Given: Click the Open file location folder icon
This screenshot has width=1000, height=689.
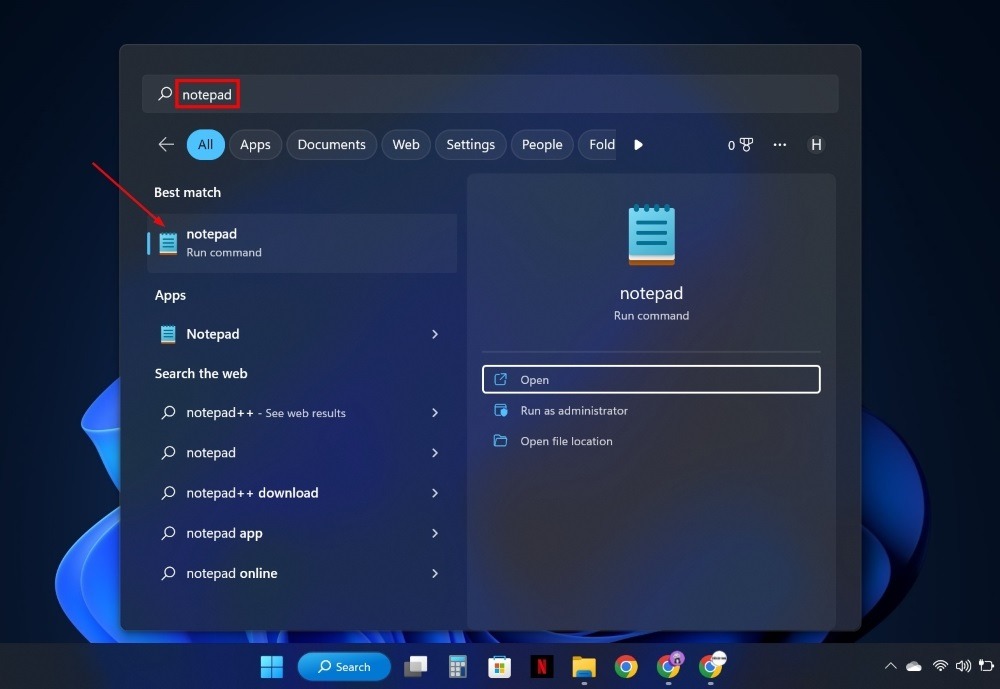Looking at the screenshot, I should (x=499, y=440).
